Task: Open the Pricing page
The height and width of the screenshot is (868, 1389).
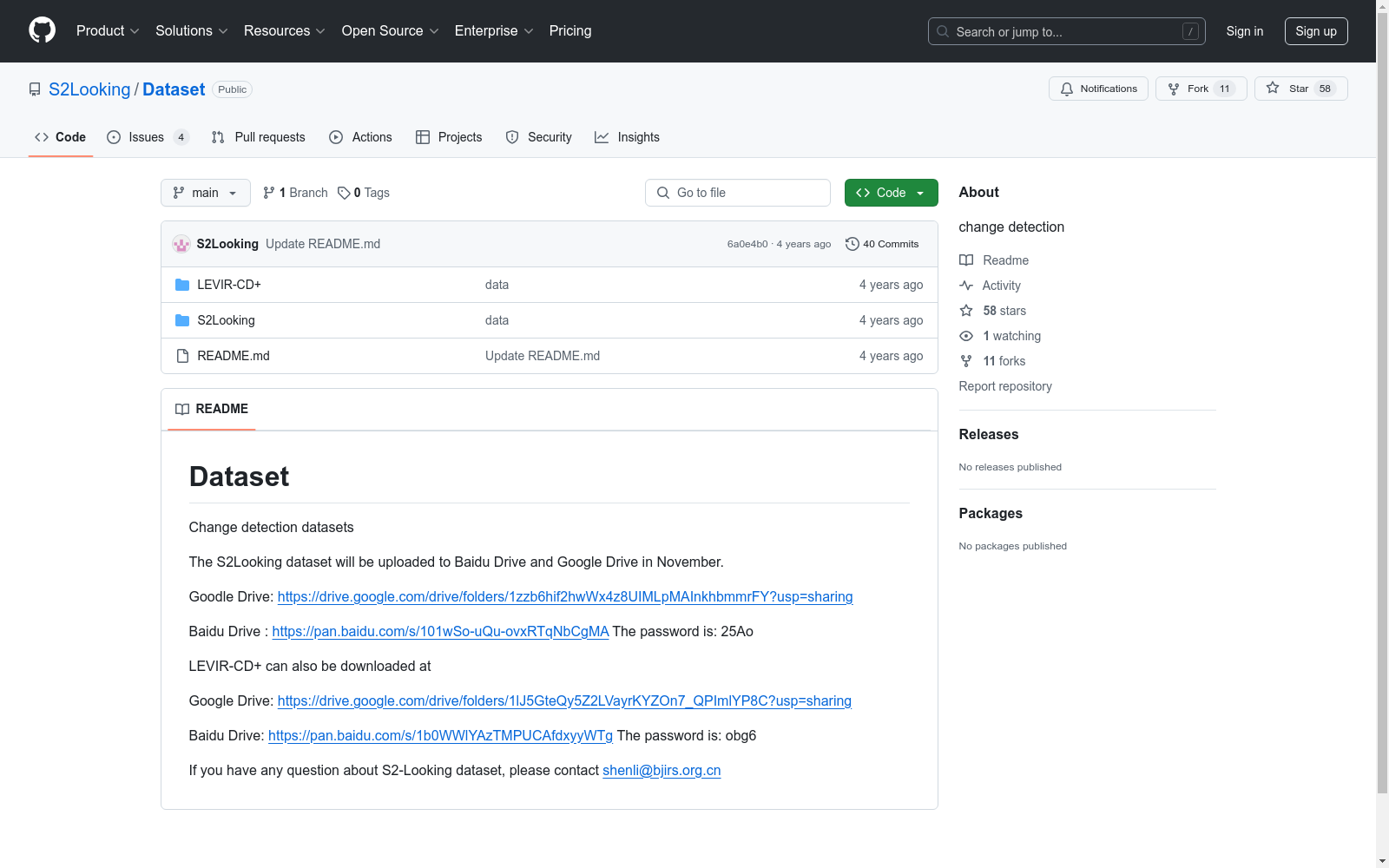Action: [570, 30]
